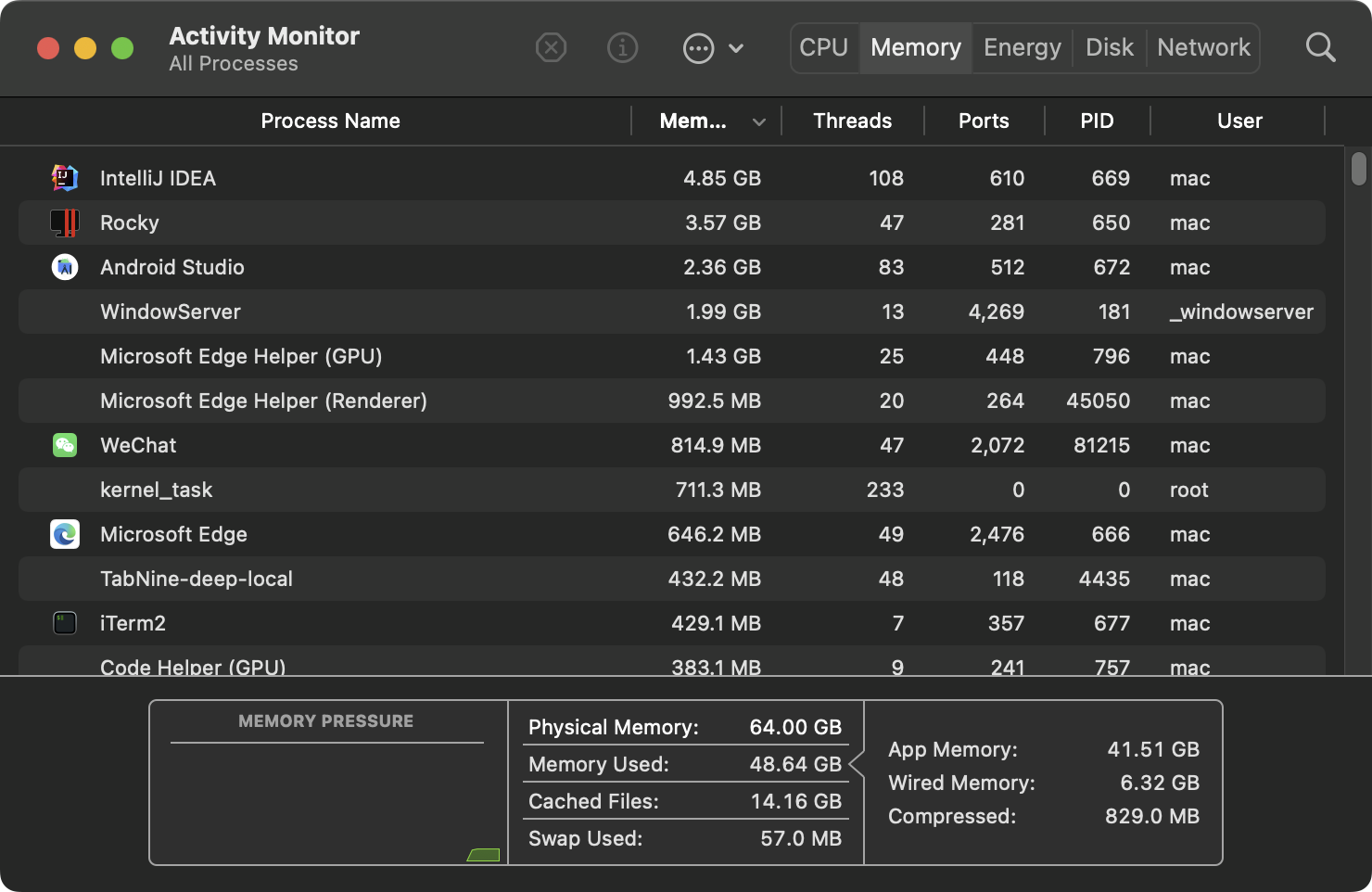Screen dimensions: 1372x892
Task: Click the Swap Used 57.0 MB value
Action: (801, 838)
